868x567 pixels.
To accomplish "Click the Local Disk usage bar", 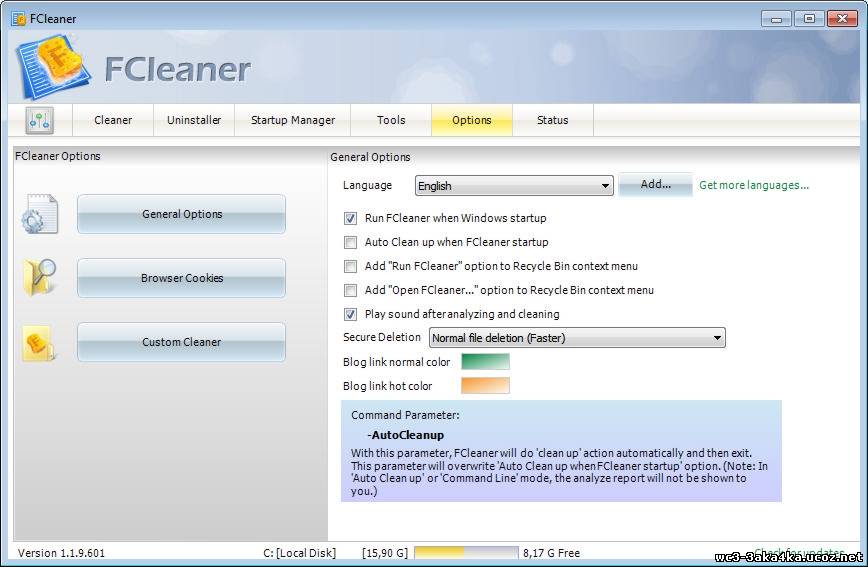I will [466, 552].
